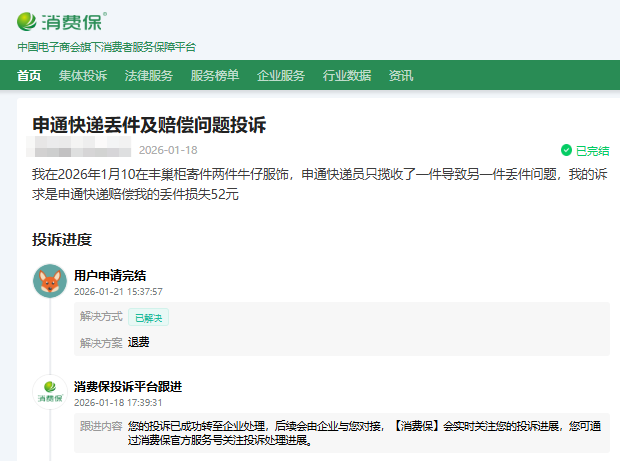Image resolution: width=620 pixels, height=461 pixels.
Task: Click the tagline 中国电子商会旗下消费者服务保障平台
Action: tap(107, 47)
